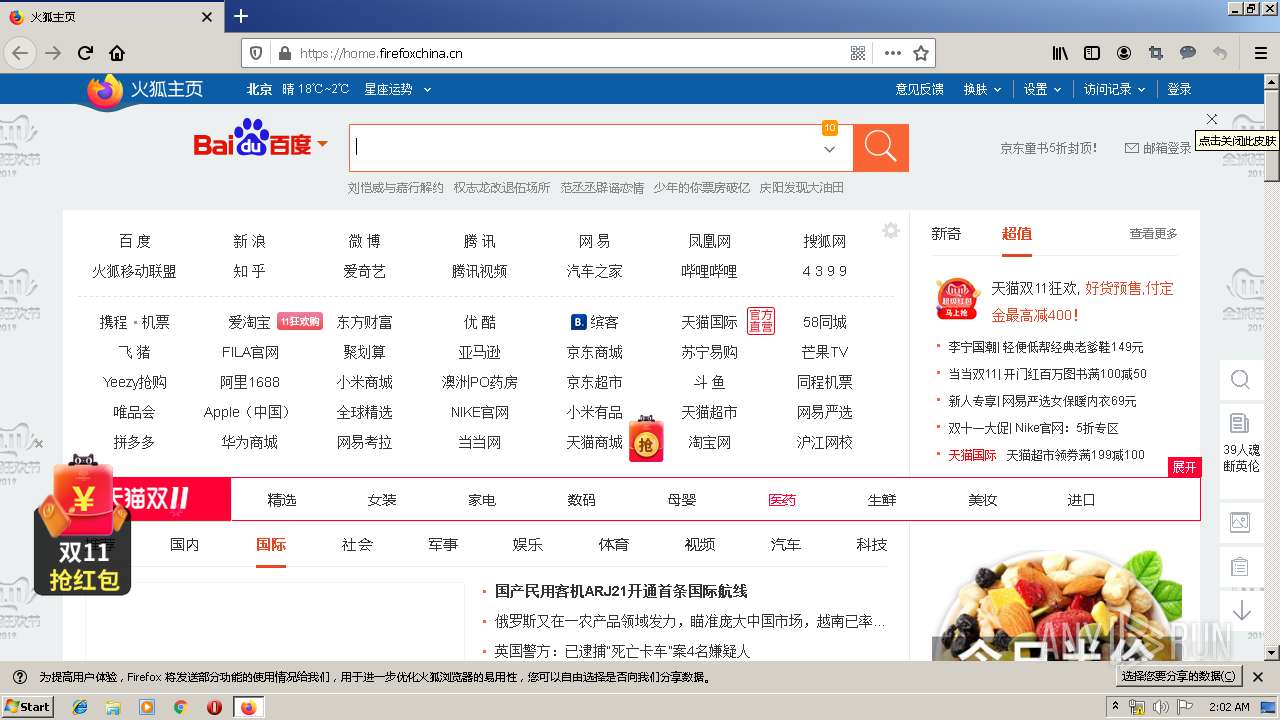Go back with the browser back arrow
This screenshot has width=1280, height=720.
click(x=20, y=53)
